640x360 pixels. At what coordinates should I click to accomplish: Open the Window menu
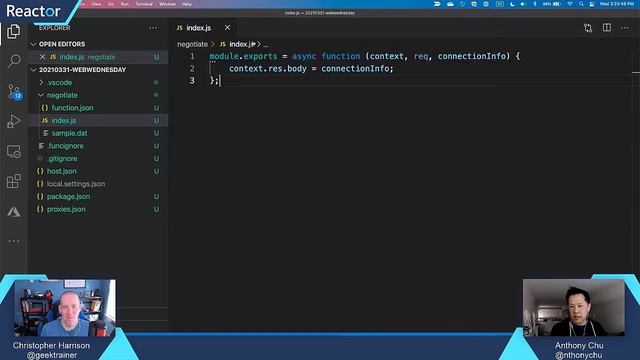(x=167, y=4)
